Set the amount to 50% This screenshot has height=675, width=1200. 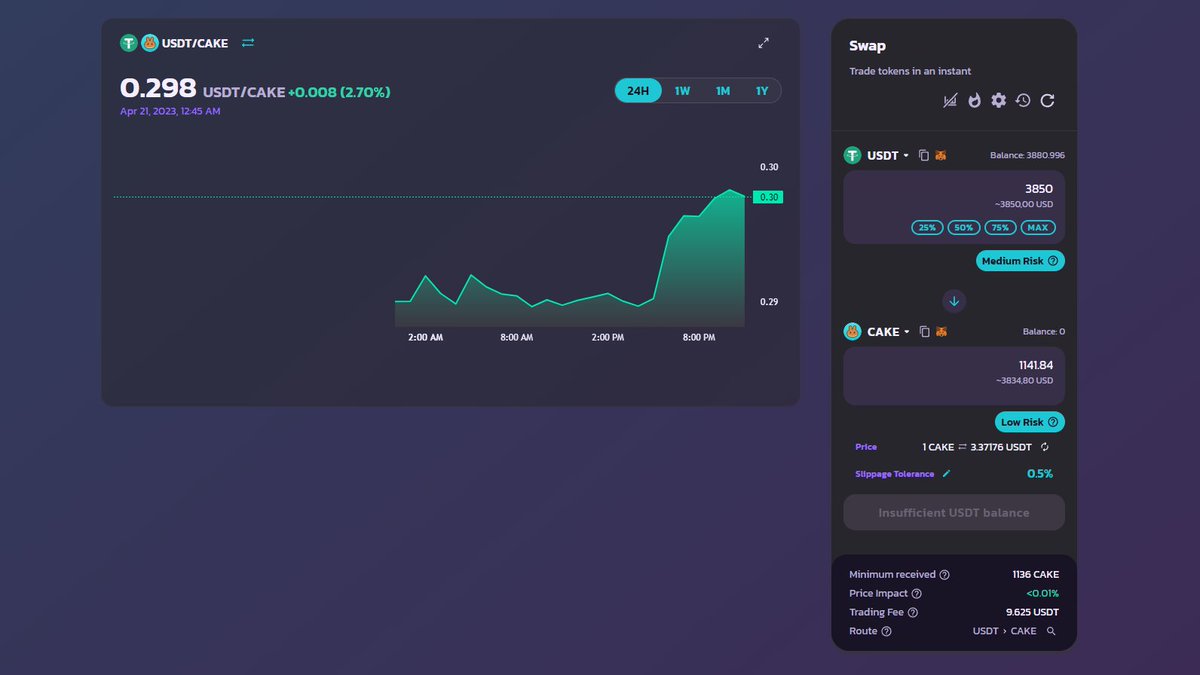(964, 227)
